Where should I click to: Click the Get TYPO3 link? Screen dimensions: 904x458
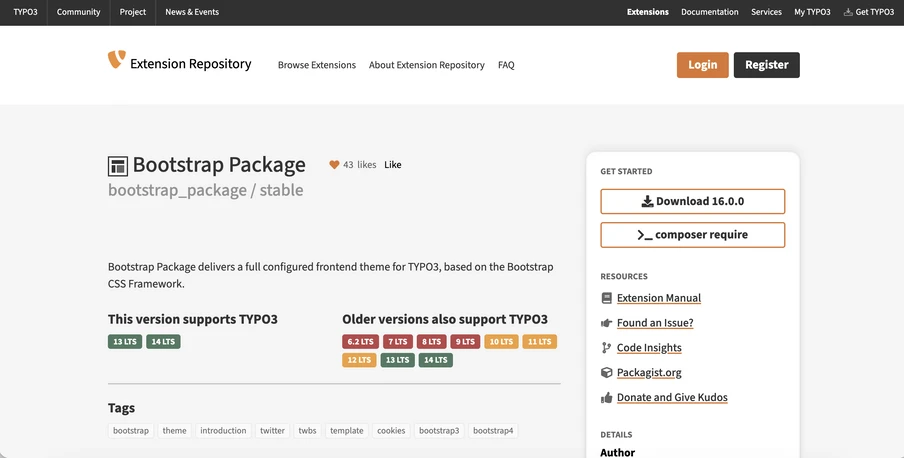pos(869,12)
